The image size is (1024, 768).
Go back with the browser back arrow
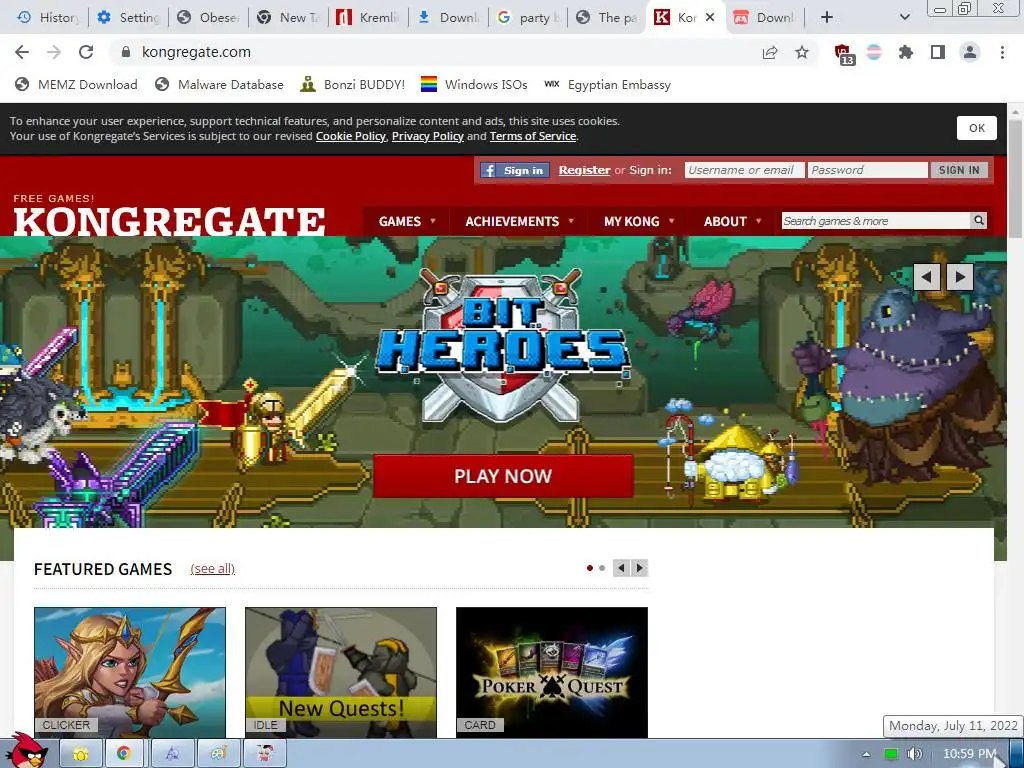coord(22,52)
